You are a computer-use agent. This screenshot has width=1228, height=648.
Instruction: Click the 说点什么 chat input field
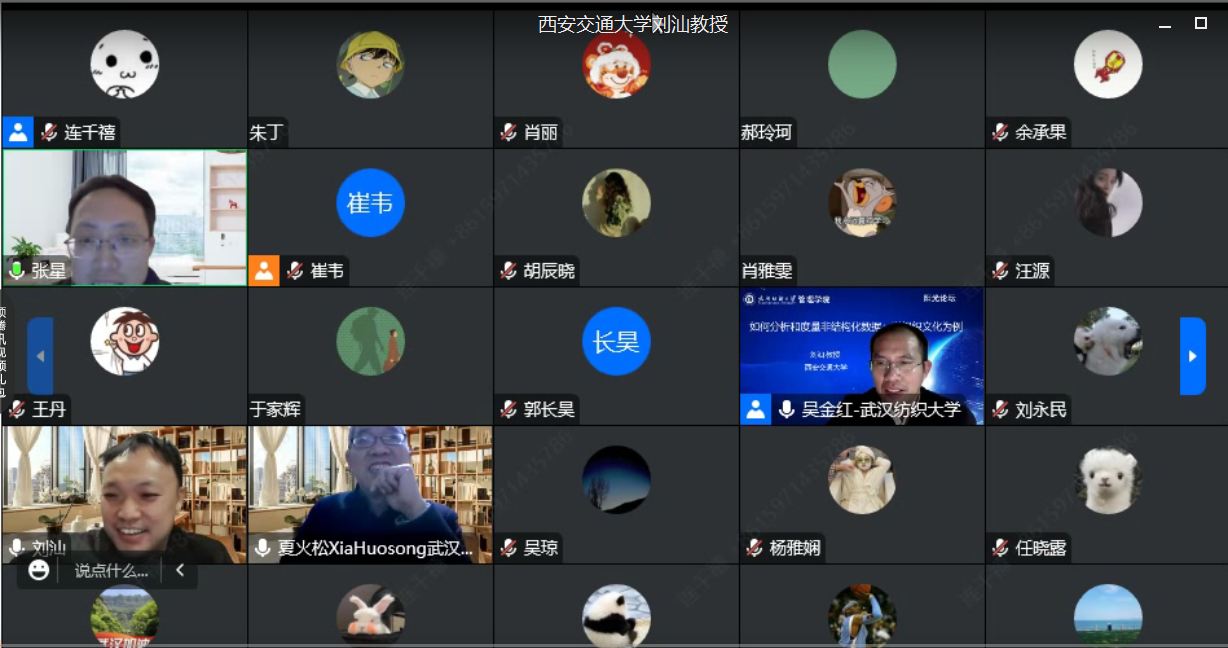tap(111, 571)
